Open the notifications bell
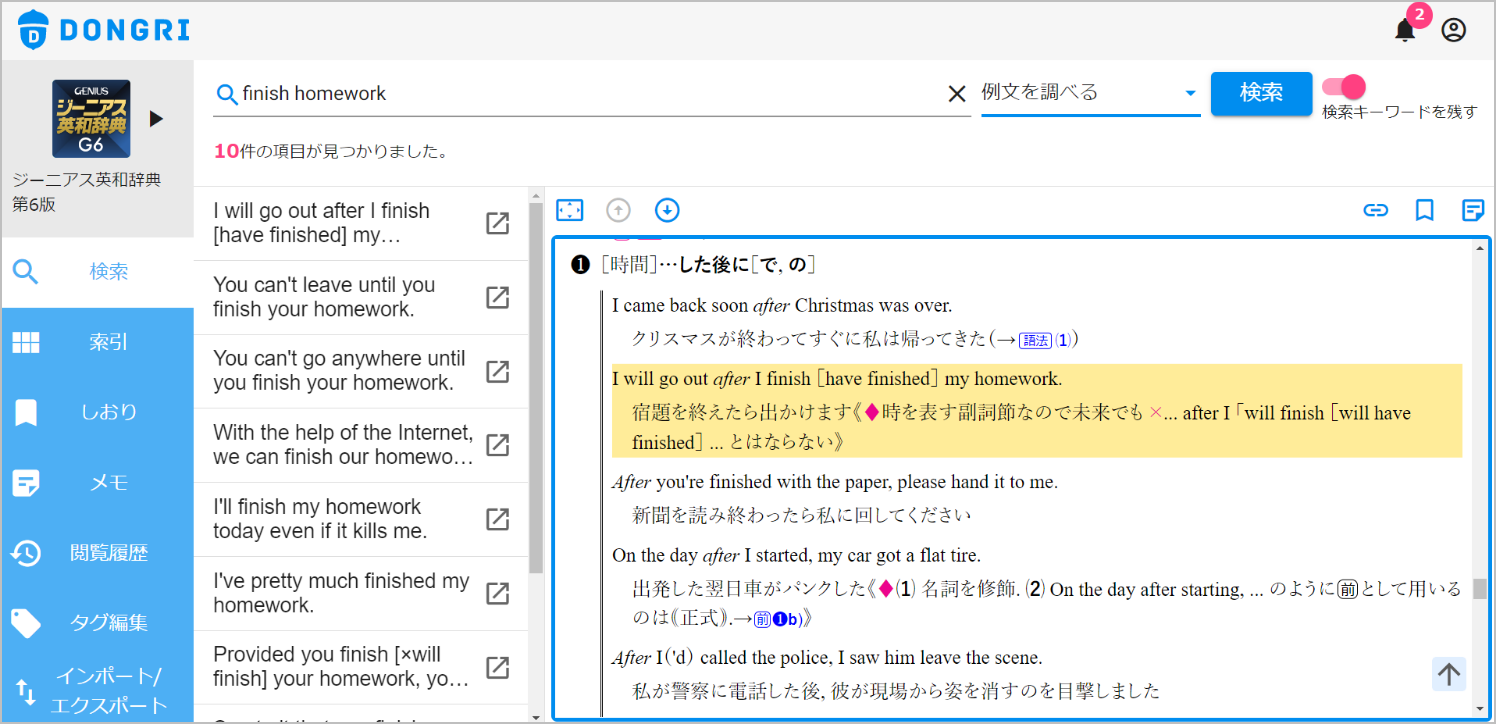The height and width of the screenshot is (724, 1496). [x=1405, y=30]
